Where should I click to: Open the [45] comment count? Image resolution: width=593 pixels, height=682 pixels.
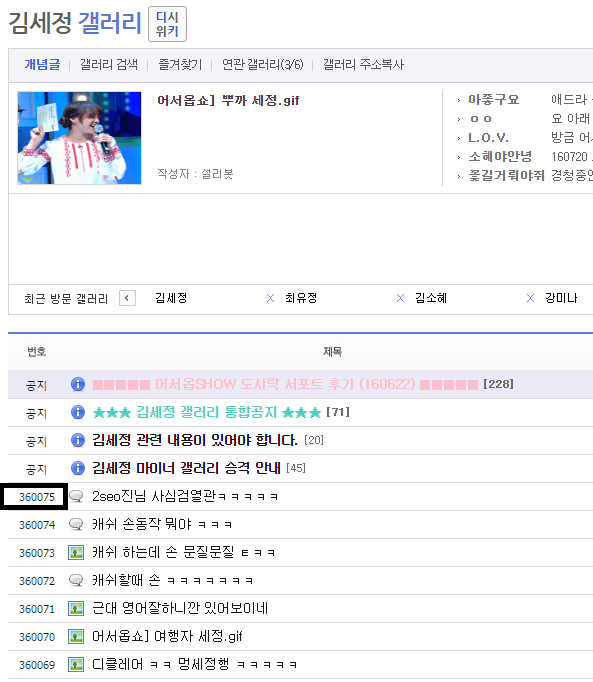point(296,468)
